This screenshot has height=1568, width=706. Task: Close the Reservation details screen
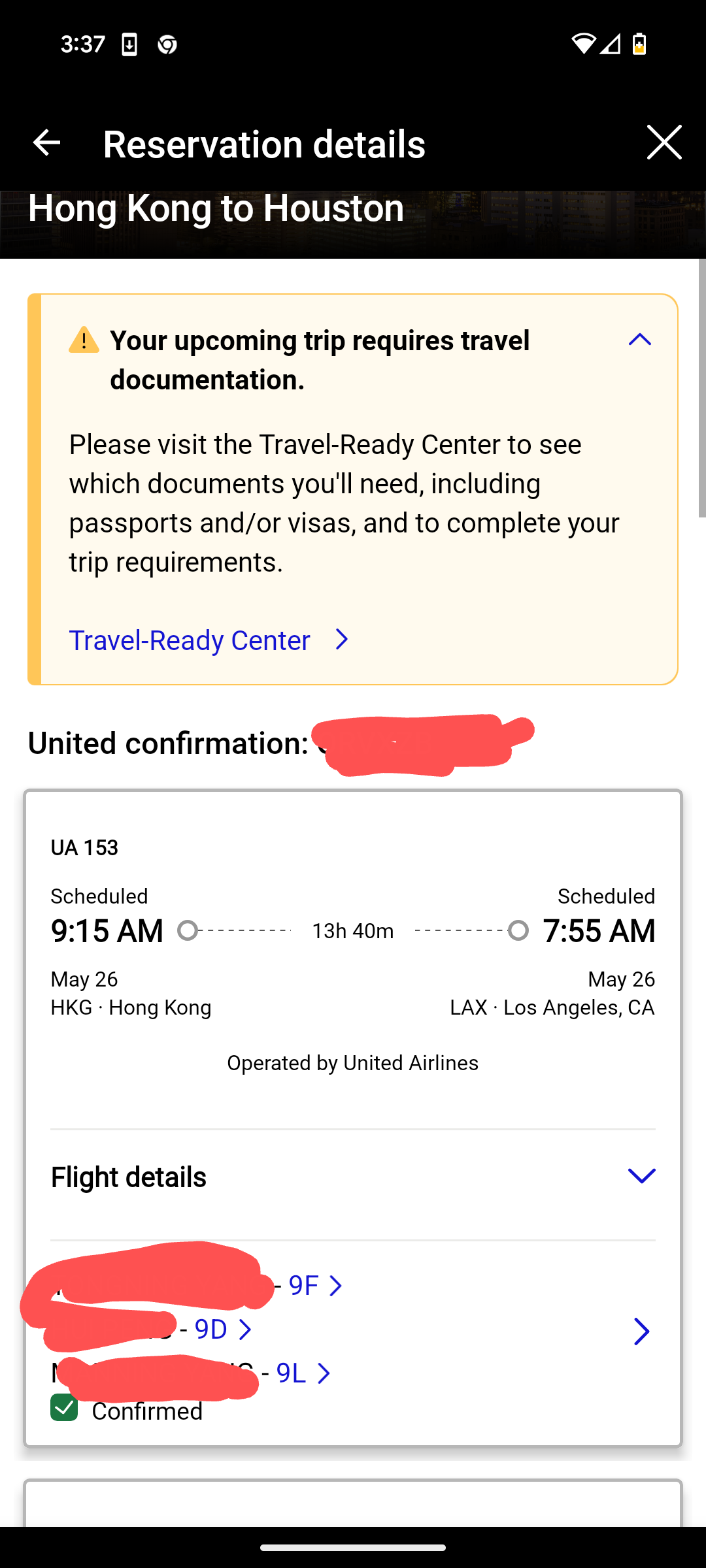pyautogui.click(x=664, y=142)
